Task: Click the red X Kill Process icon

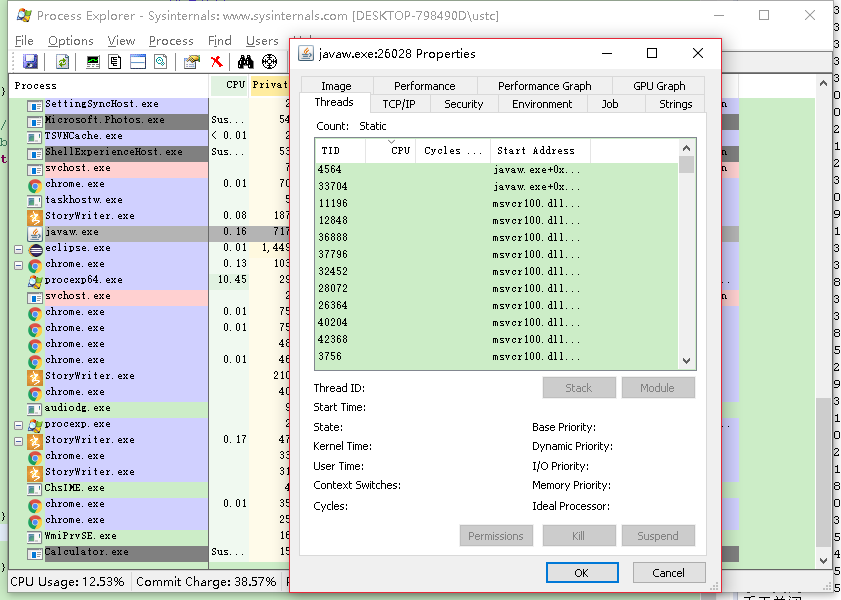Action: tap(217, 62)
